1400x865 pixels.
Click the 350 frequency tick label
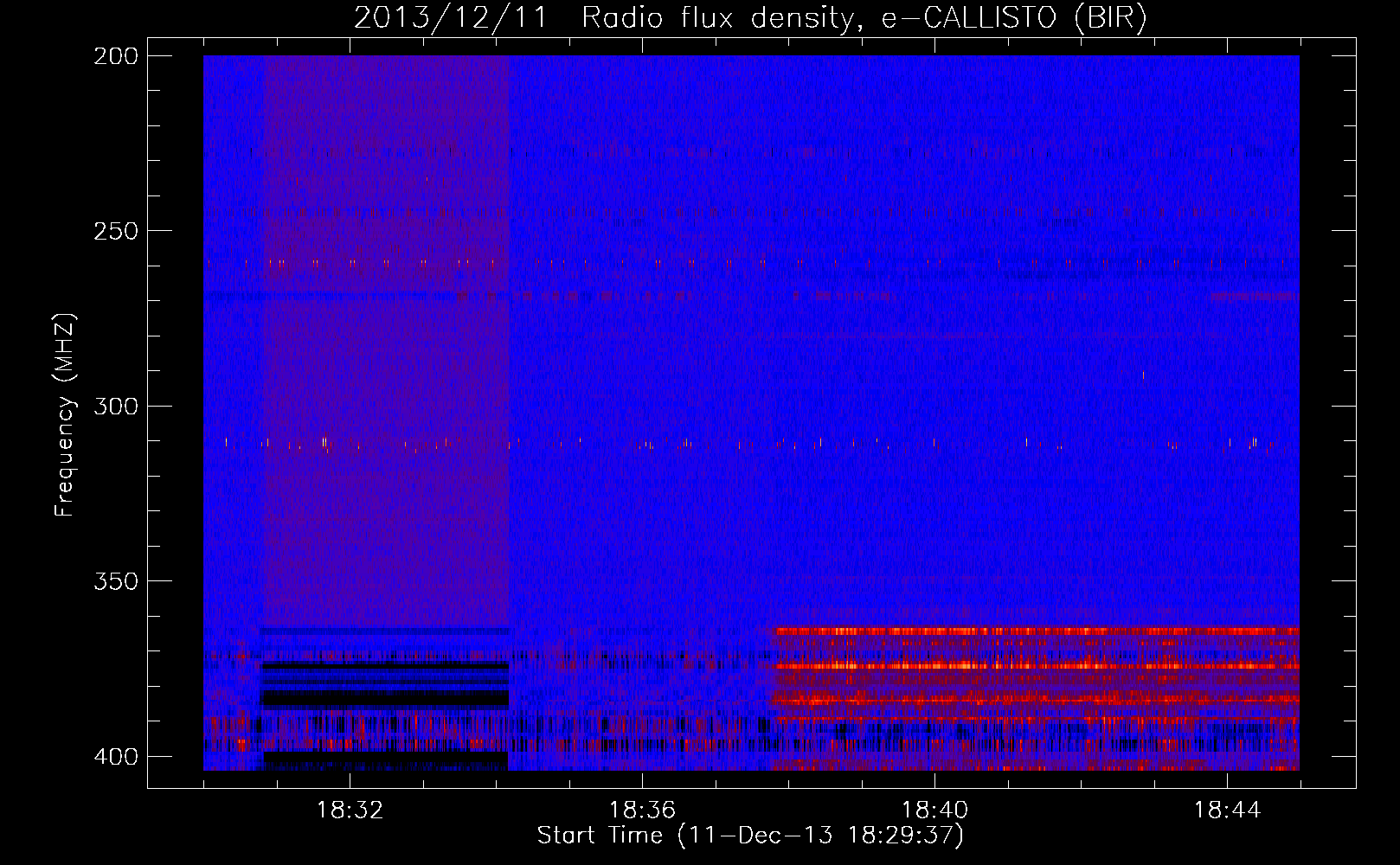point(115,581)
